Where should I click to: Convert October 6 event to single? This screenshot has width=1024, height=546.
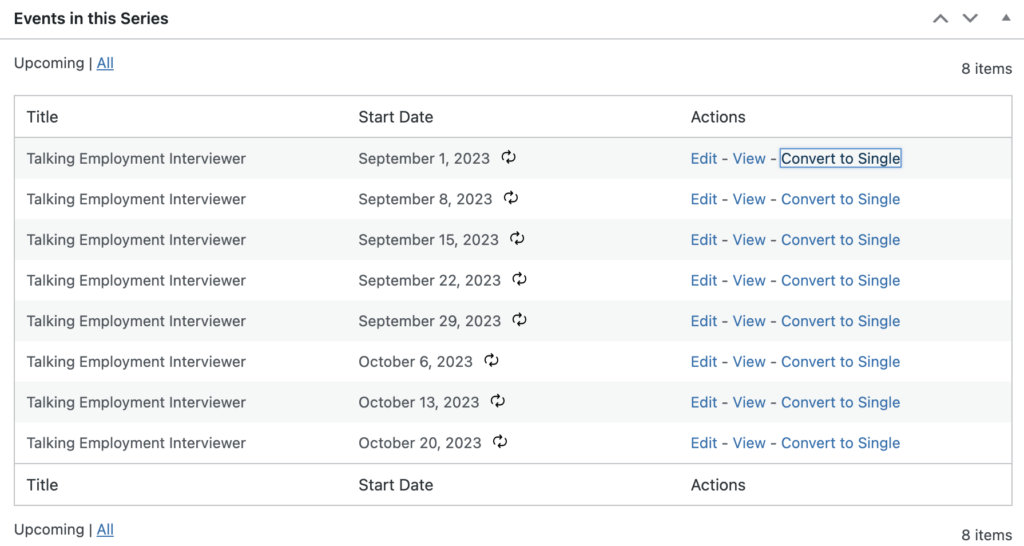point(840,362)
